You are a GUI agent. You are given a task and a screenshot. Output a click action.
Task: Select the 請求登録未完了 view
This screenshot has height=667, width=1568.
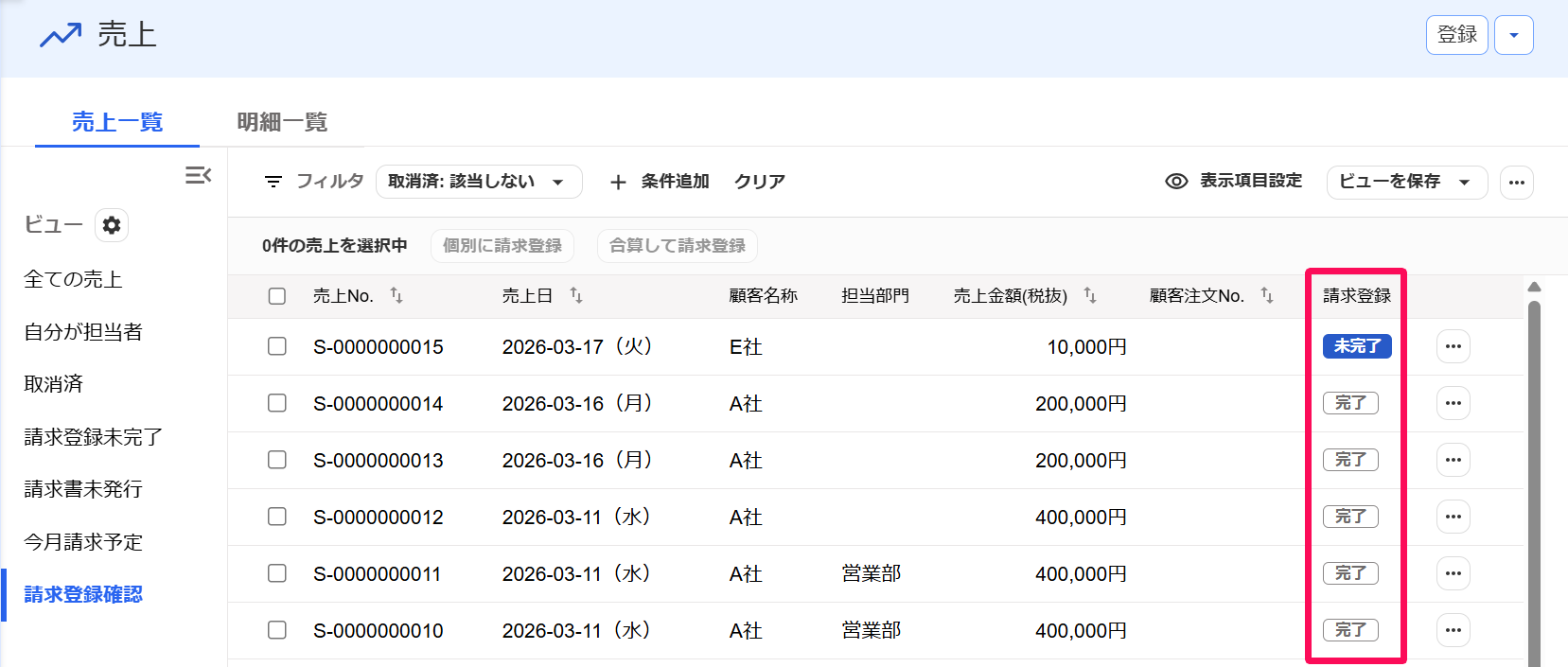coord(94,437)
